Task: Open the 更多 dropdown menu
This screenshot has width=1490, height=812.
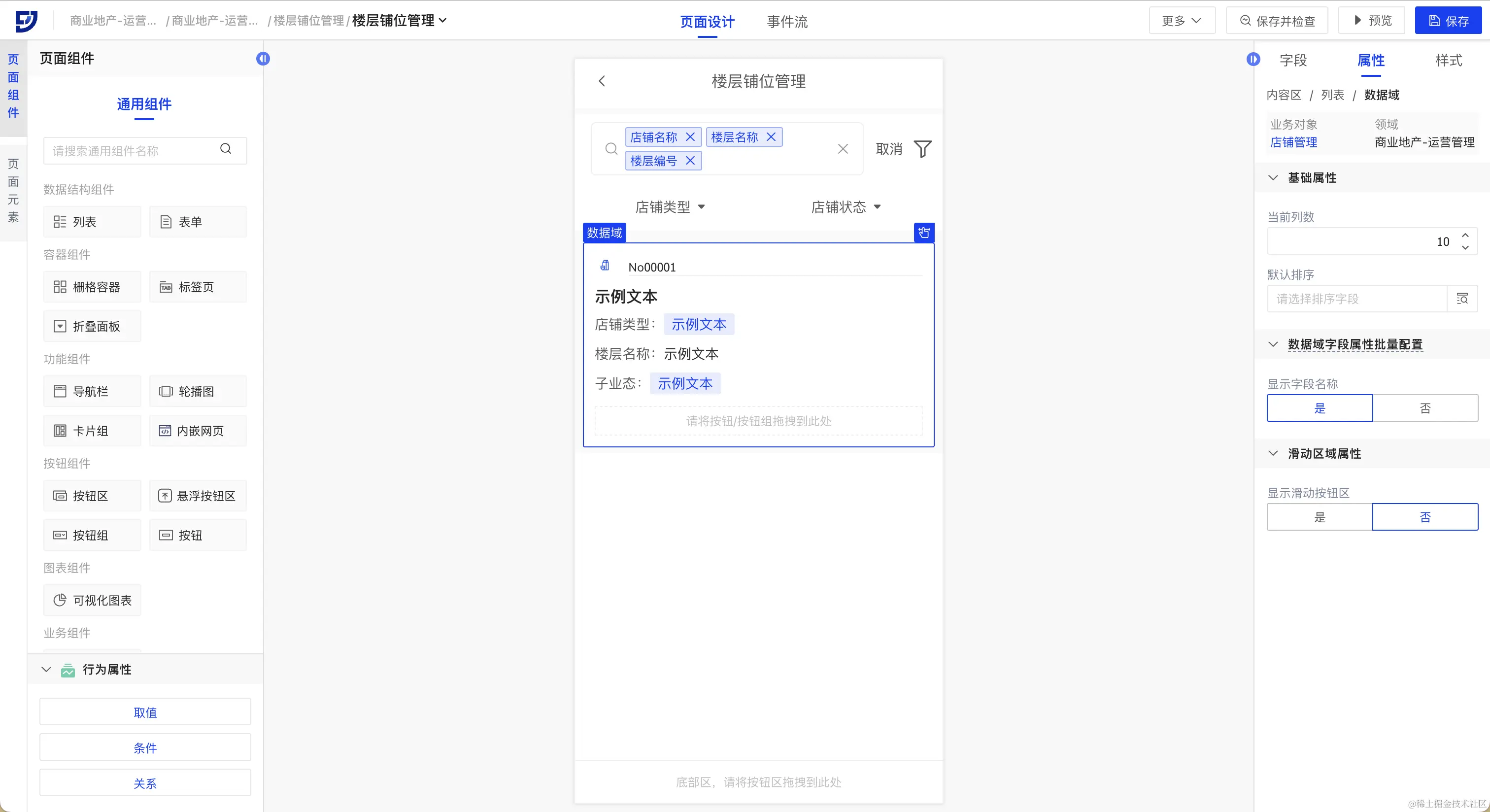Action: [x=1182, y=21]
